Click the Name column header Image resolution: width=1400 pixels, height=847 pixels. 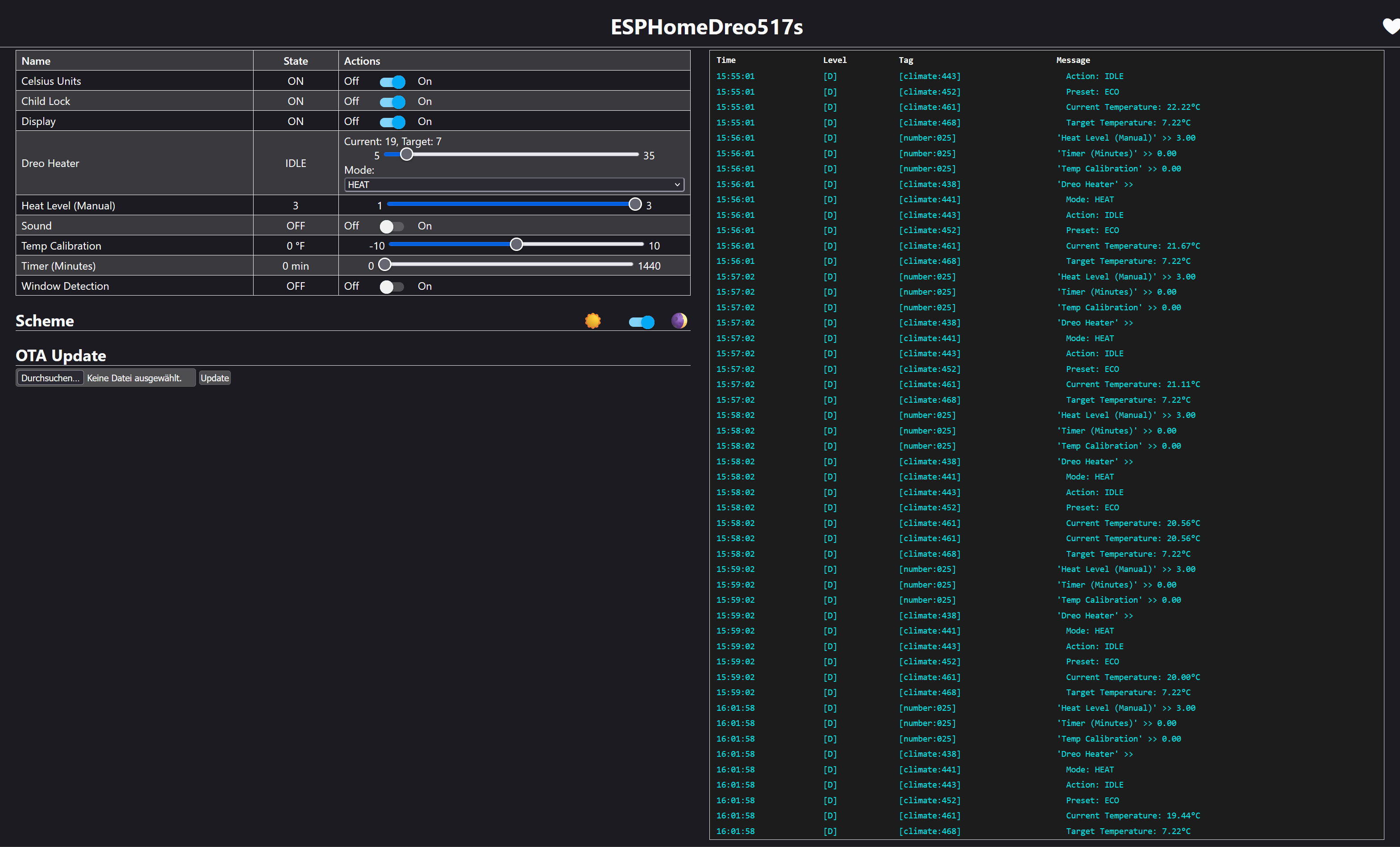[36, 61]
